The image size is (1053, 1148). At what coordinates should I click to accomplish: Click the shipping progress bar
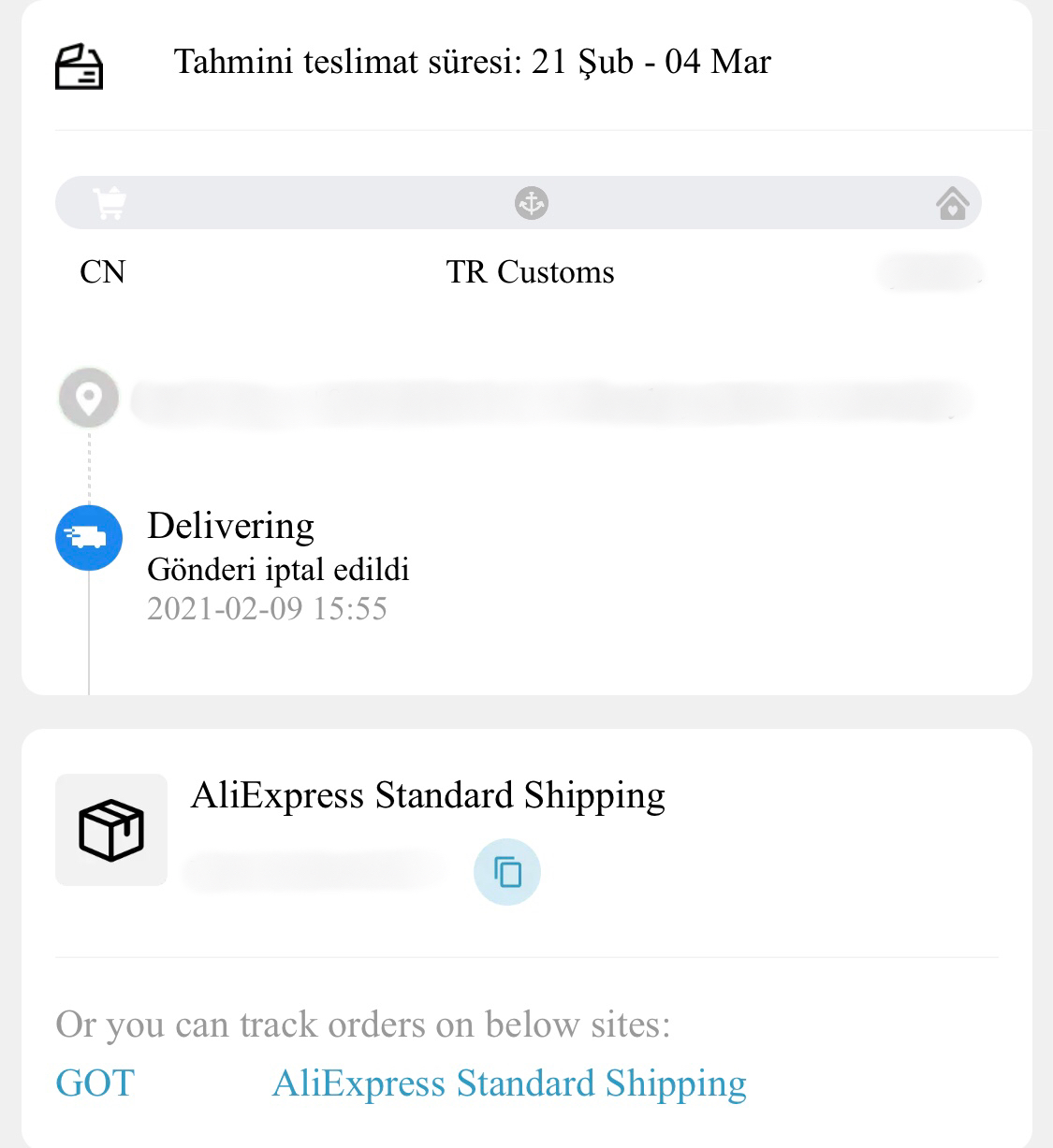(x=519, y=203)
